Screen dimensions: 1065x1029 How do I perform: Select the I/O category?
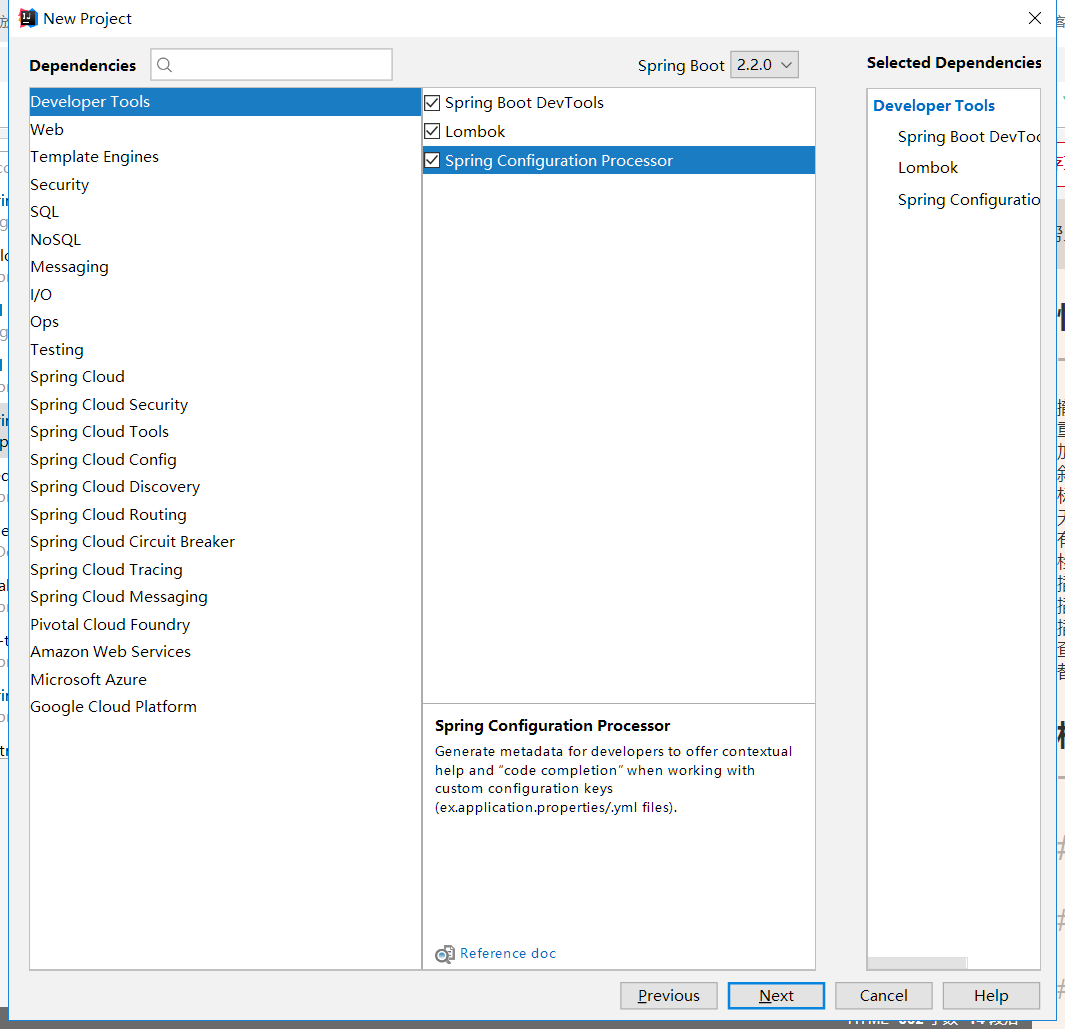225,294
